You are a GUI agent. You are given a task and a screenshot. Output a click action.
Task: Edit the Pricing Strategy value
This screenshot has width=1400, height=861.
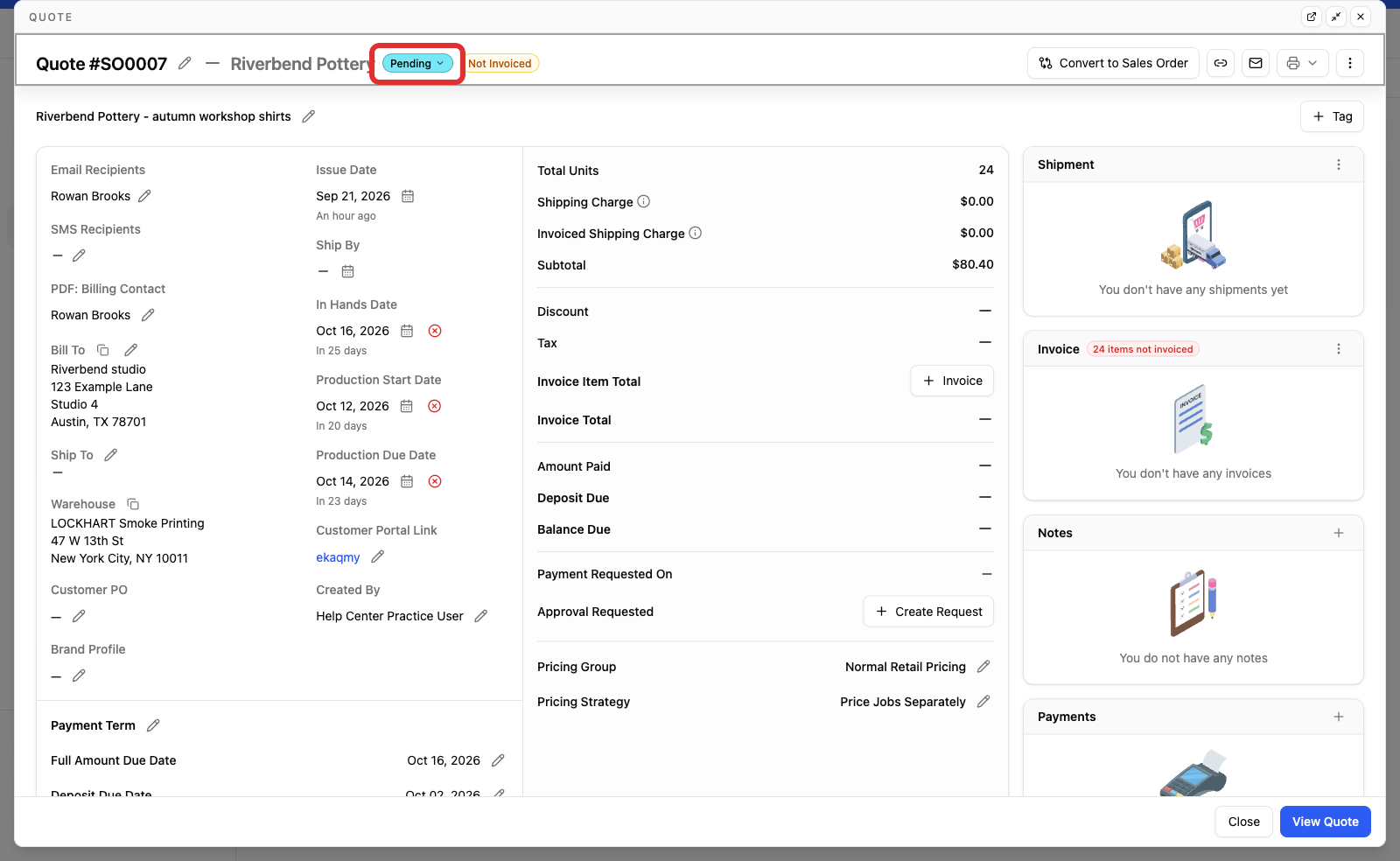tap(983, 702)
